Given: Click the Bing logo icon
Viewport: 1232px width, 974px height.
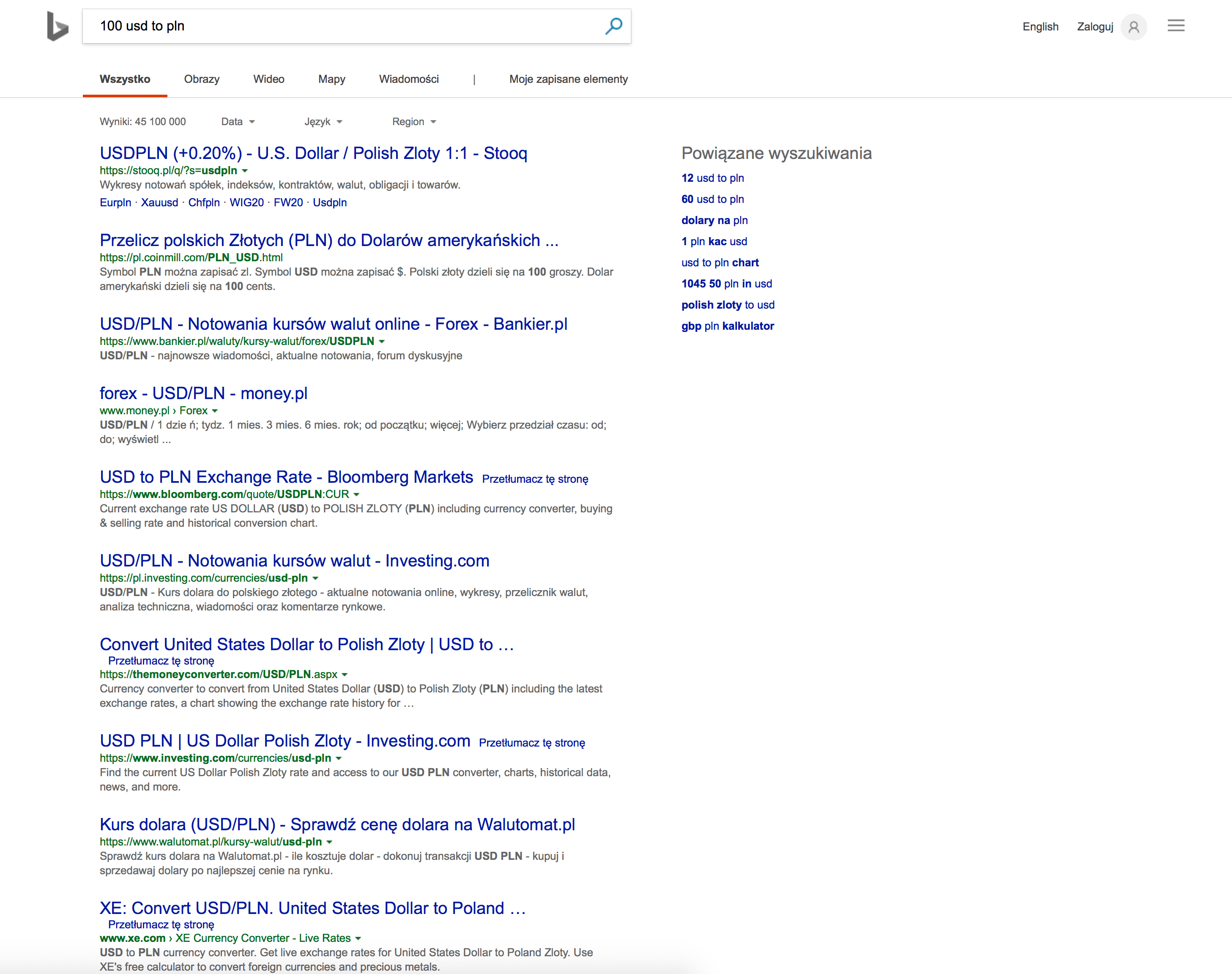Looking at the screenshot, I should (57, 26).
